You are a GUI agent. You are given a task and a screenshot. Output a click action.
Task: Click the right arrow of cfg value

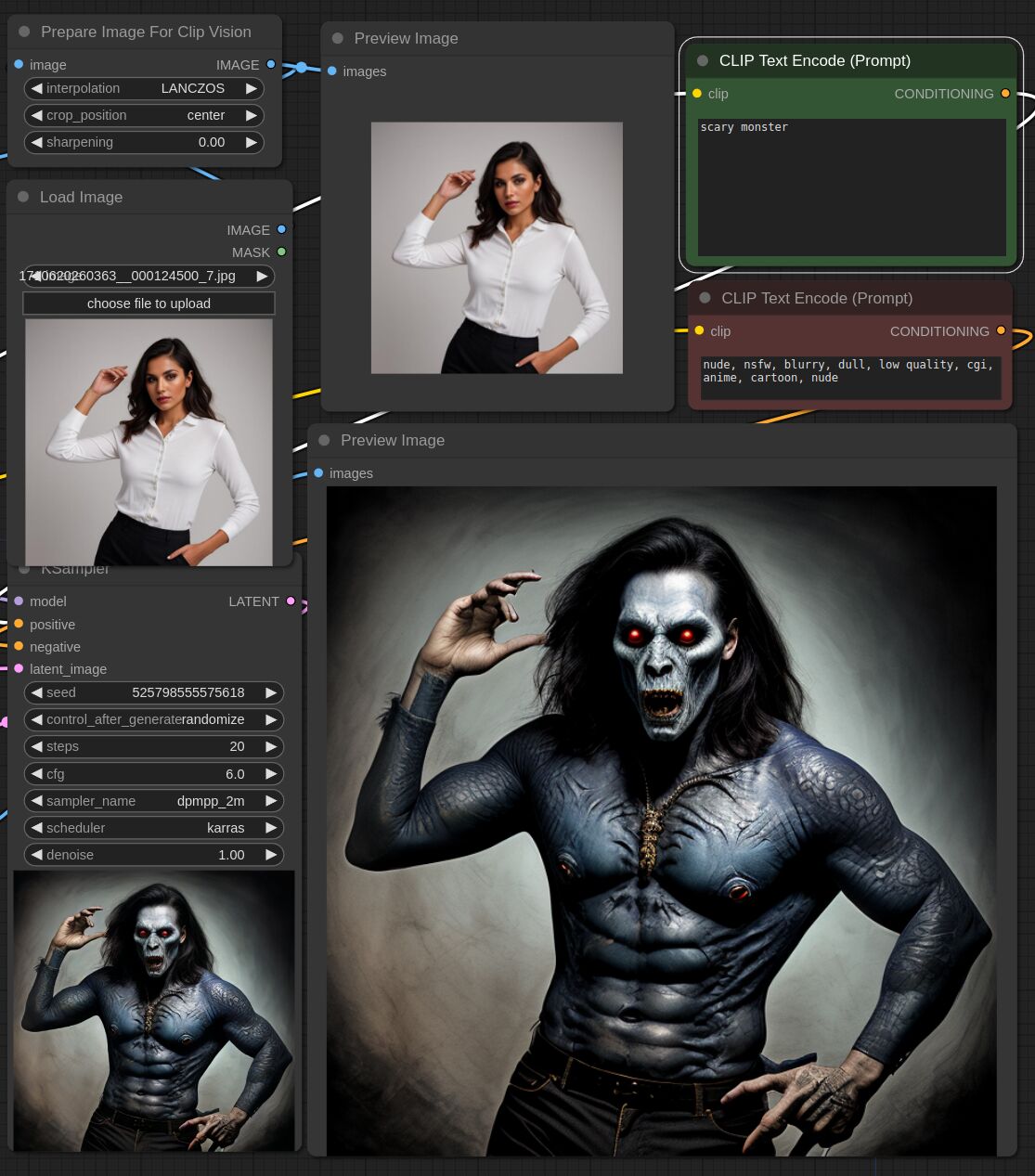tap(271, 773)
